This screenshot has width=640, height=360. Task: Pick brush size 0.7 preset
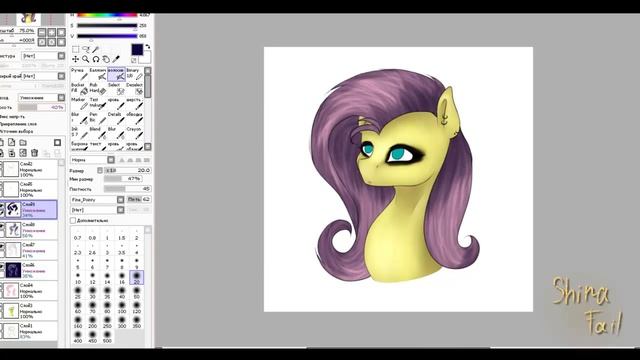coord(78,234)
